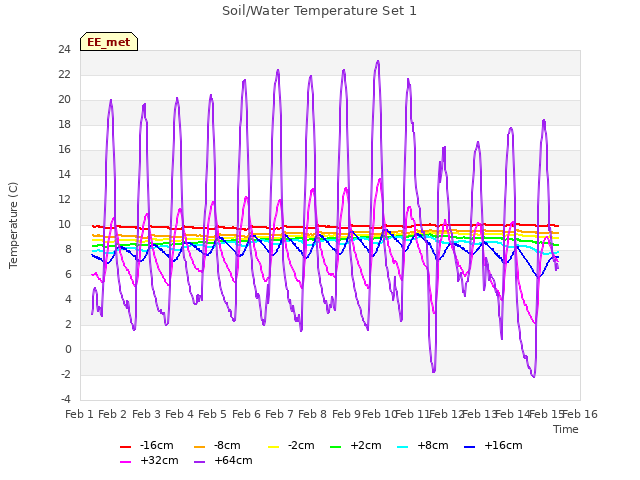Select the +32cm legend label
The width and height of the screenshot is (640, 480).
click(159, 460)
